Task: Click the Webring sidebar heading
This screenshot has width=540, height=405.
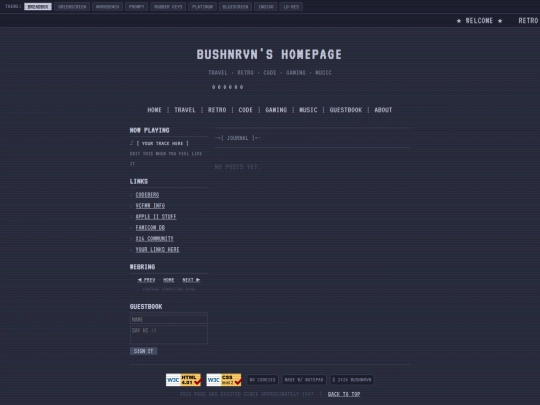Action: point(142,267)
